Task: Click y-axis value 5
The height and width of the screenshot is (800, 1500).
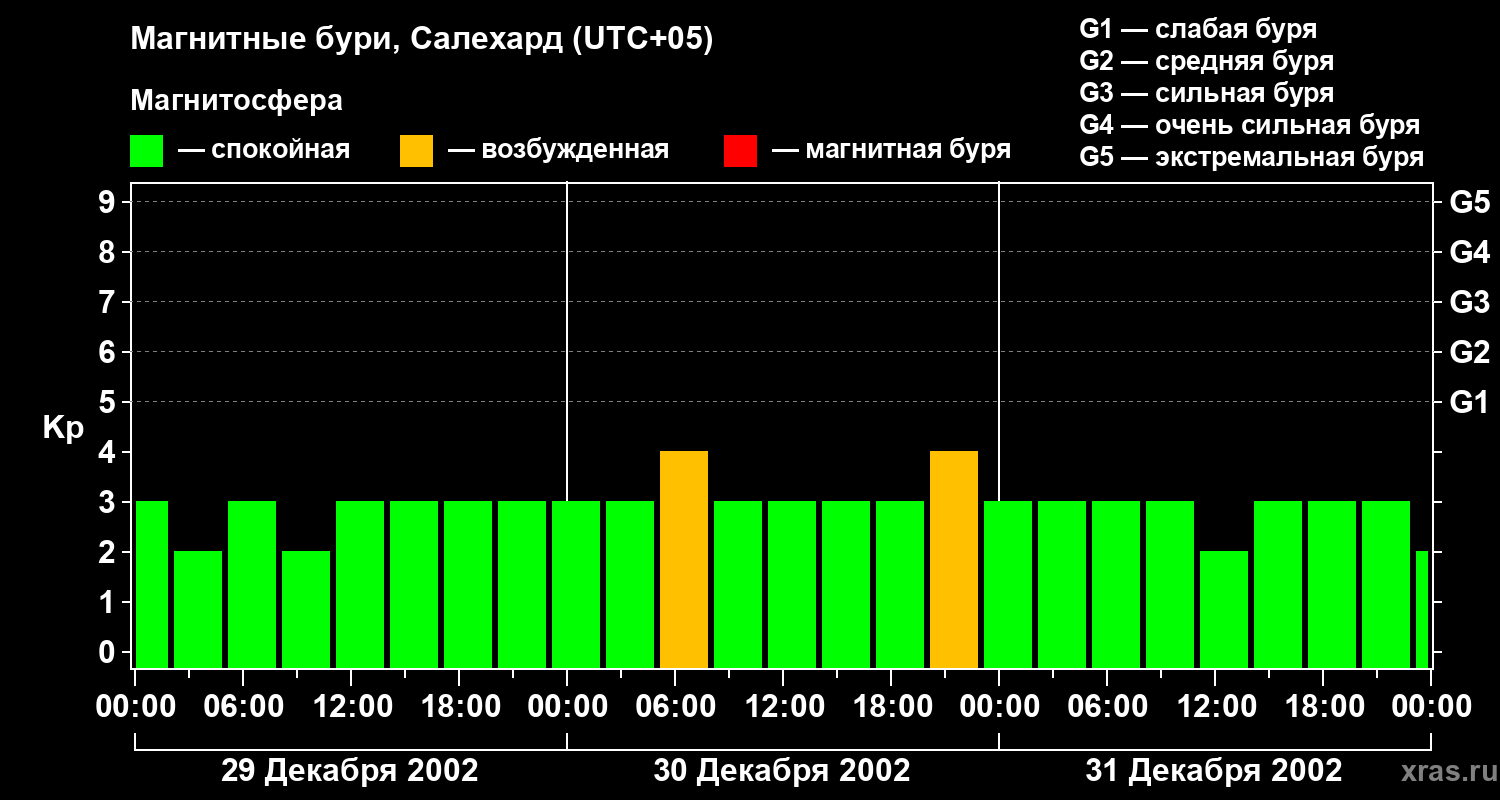Action: (109, 402)
